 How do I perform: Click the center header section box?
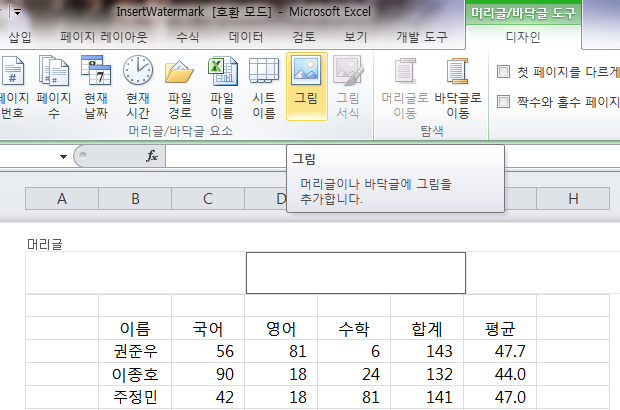[x=356, y=273]
